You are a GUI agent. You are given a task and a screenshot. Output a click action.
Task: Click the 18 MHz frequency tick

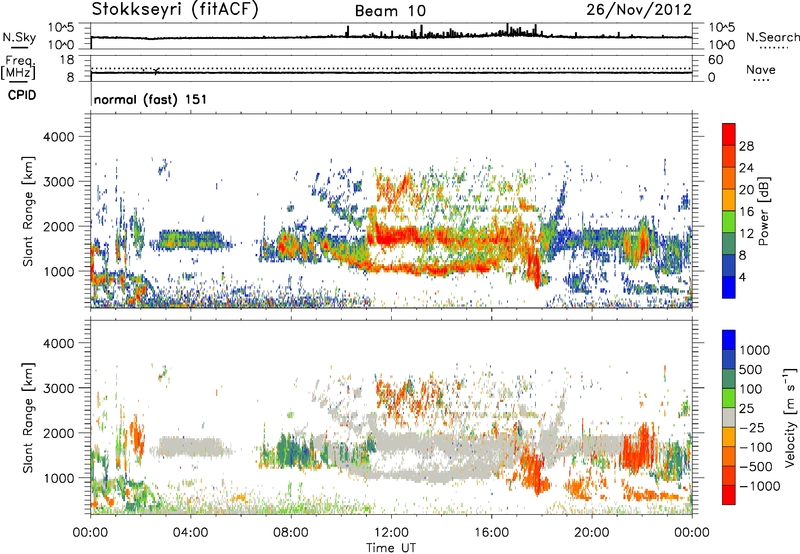(x=67, y=60)
